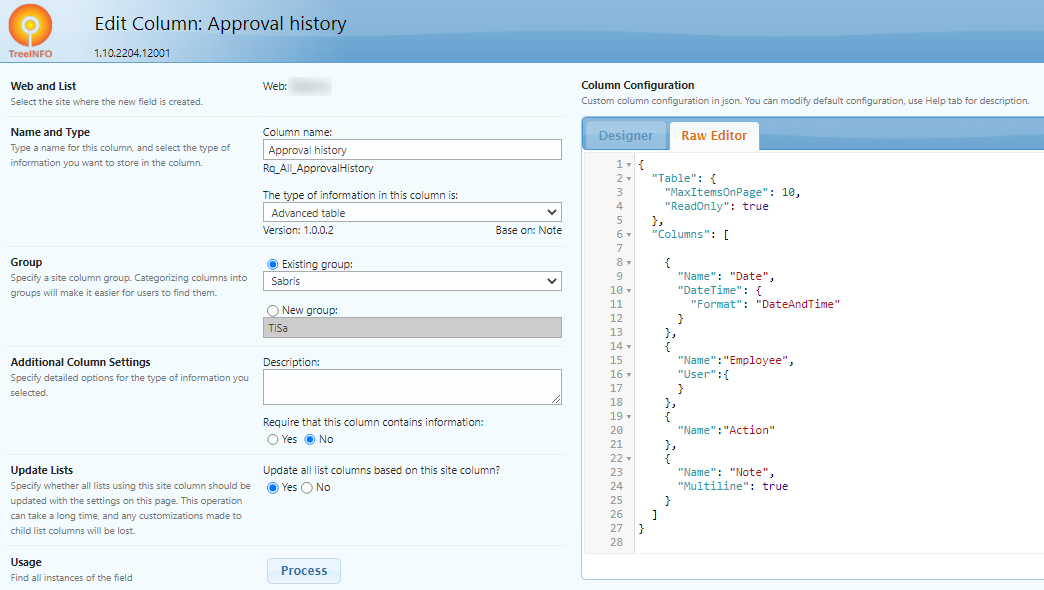This screenshot has width=1044, height=590.
Task: Choose No for require column information
Action: (310, 440)
